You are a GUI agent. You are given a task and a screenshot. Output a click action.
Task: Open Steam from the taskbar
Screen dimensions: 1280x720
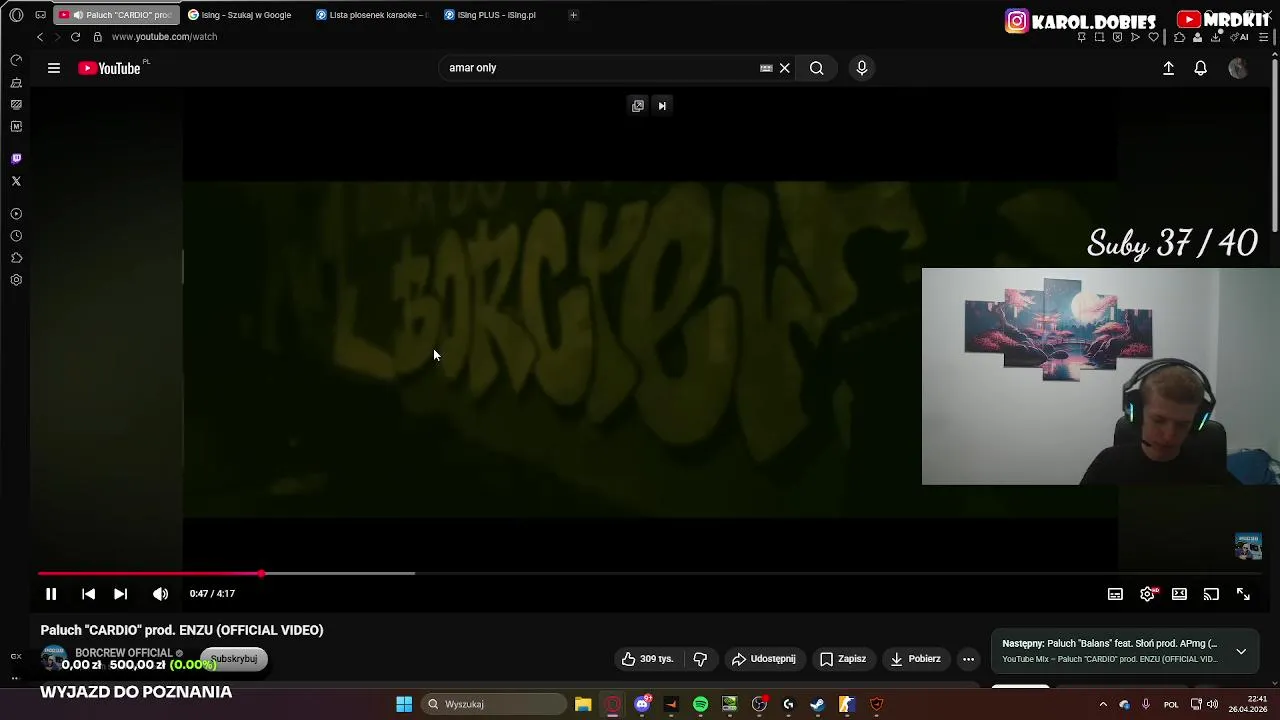(x=817, y=704)
